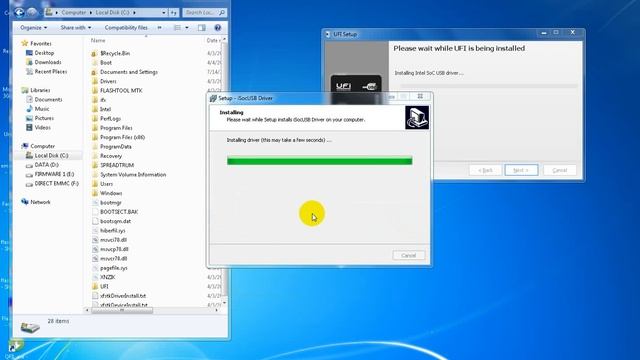Click Cancel in UFI Setup window

pos(560,170)
